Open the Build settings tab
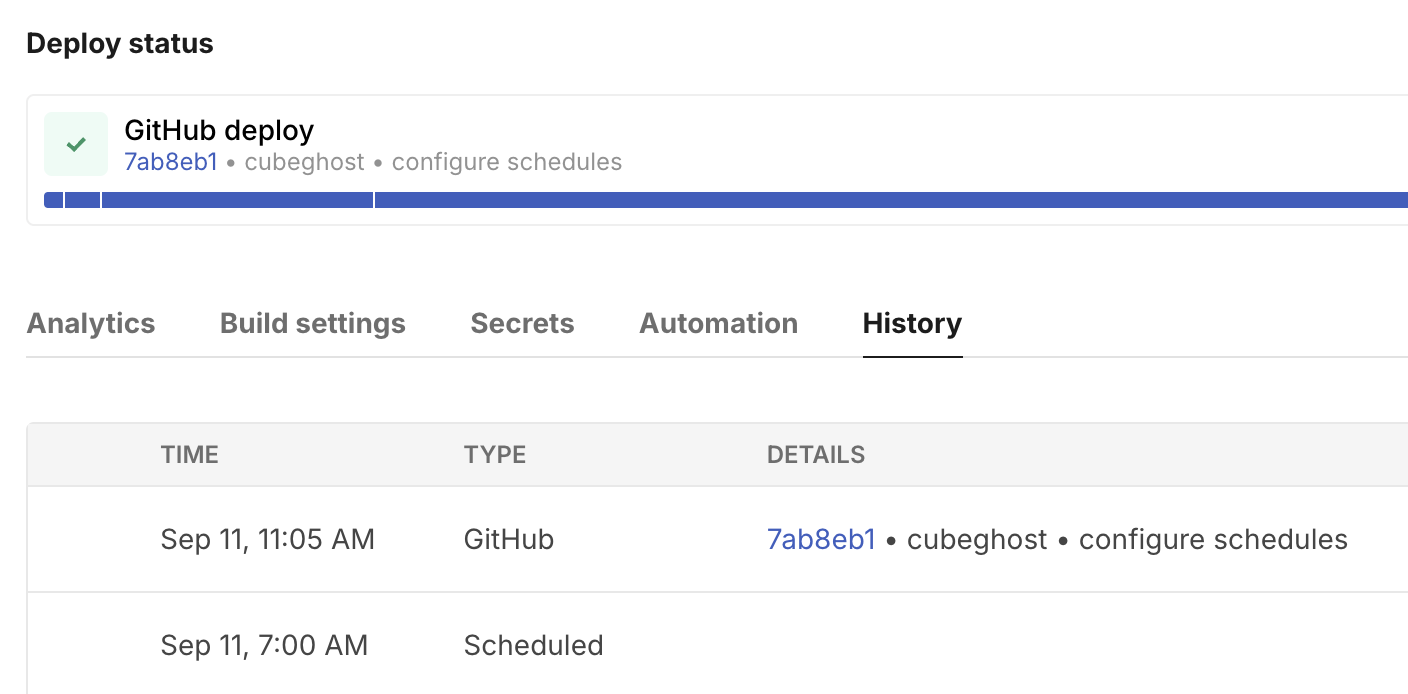The image size is (1408, 694). pos(312,323)
